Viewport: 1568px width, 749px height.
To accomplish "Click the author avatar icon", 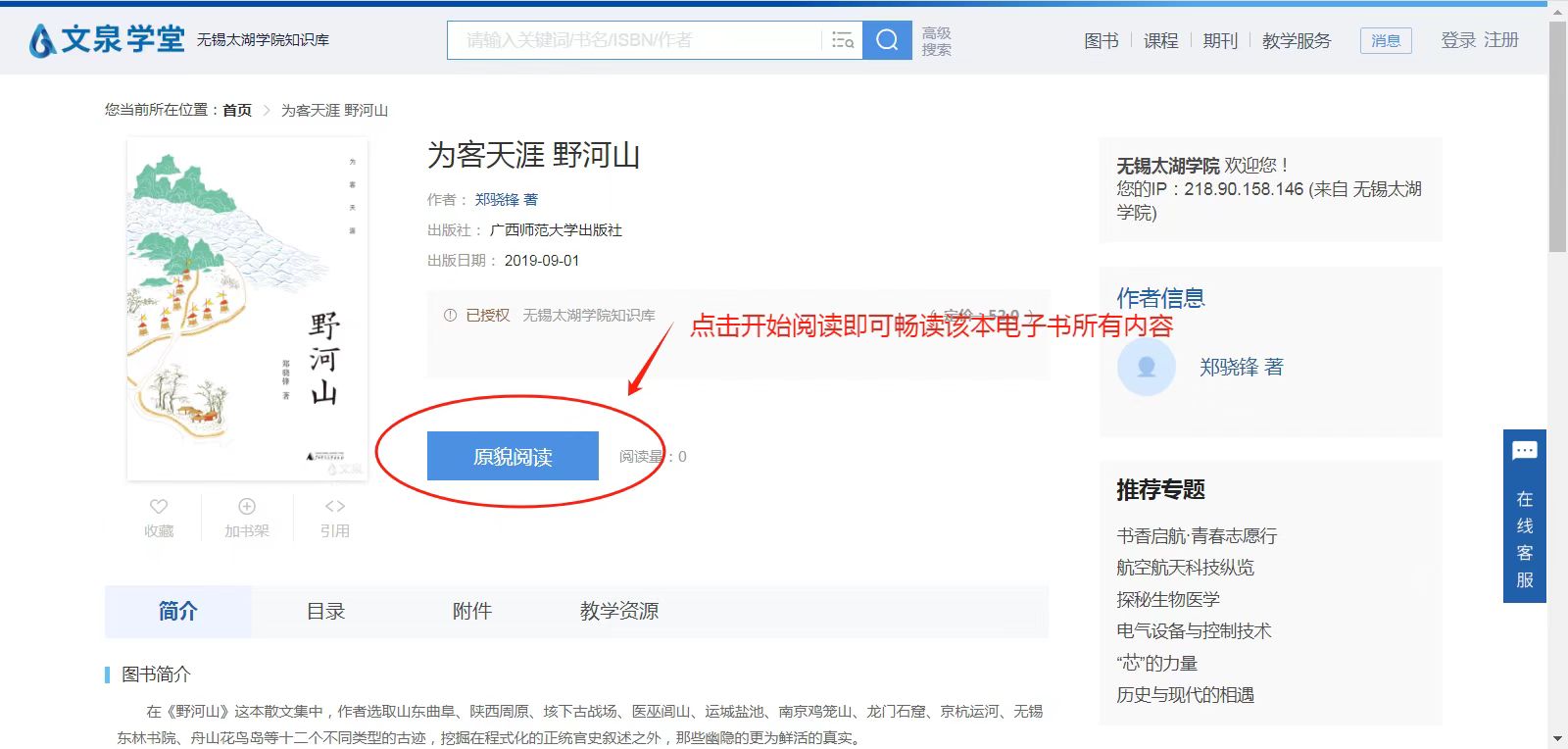I will pyautogui.click(x=1146, y=368).
